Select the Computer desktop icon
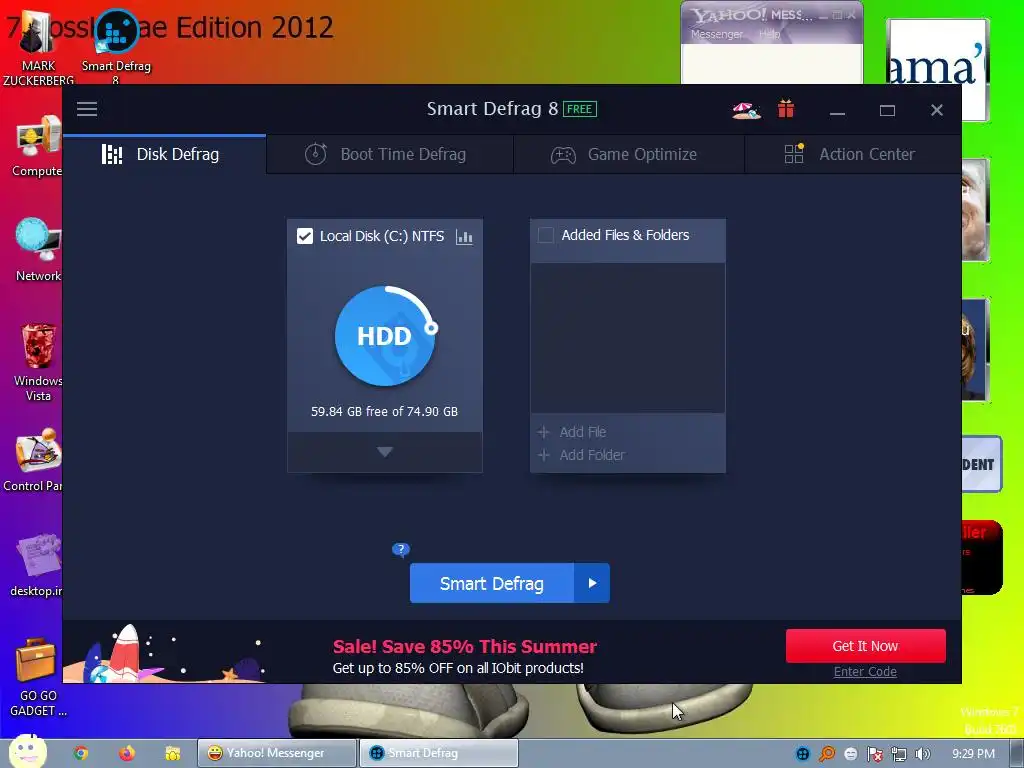The width and height of the screenshot is (1024, 768). click(x=37, y=147)
